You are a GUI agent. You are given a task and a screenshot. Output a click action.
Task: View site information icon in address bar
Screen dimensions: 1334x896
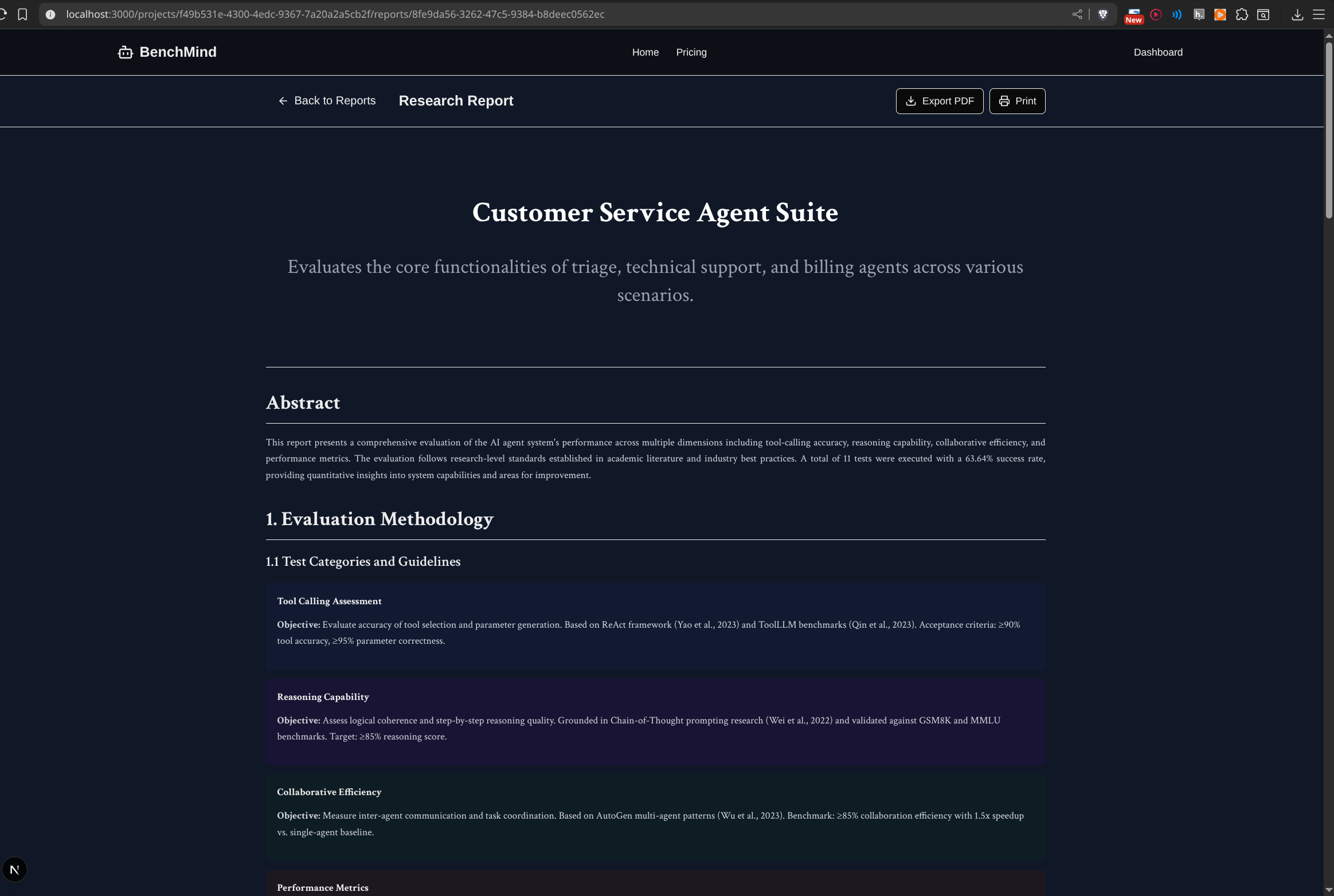[50, 14]
